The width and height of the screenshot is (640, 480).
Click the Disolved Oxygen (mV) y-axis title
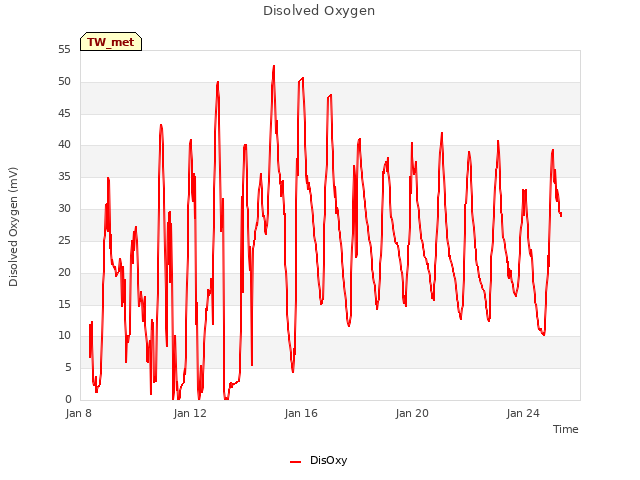tap(13, 227)
